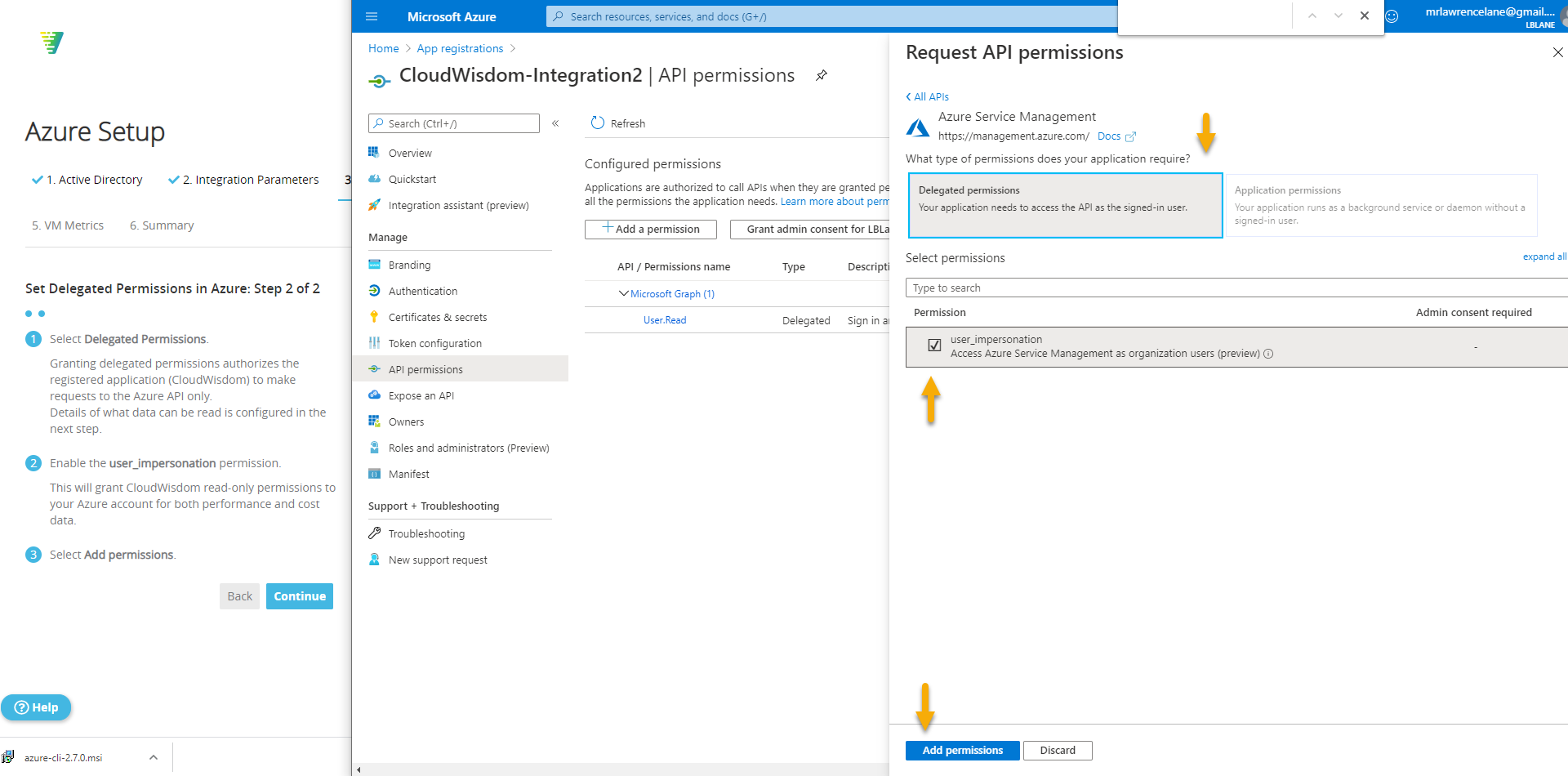Click the CloudWisdom logo
This screenshot has width=1568, height=776.
(51, 42)
